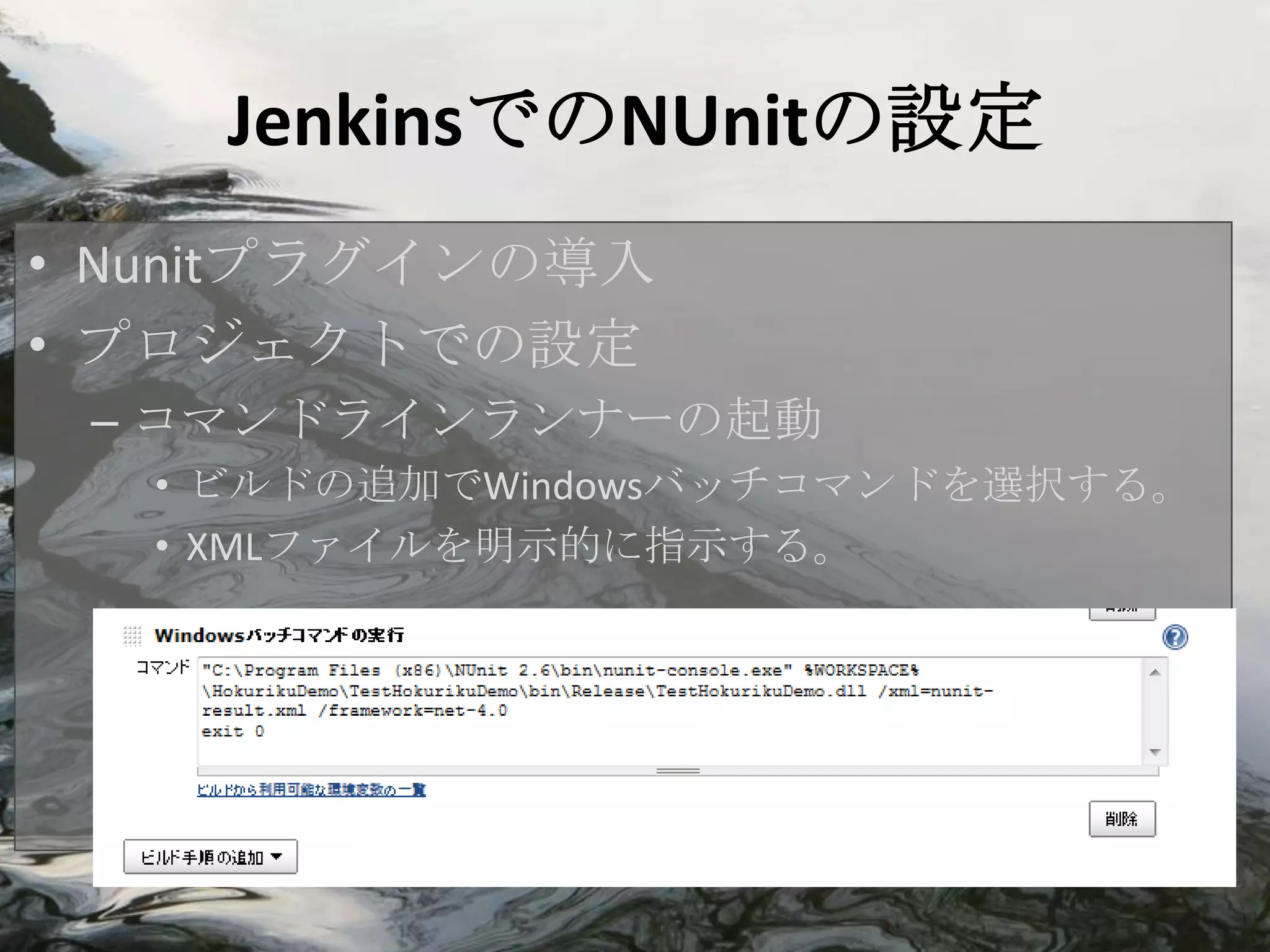Click the bullet XMLファイルを明示的に指示する。

508,546
